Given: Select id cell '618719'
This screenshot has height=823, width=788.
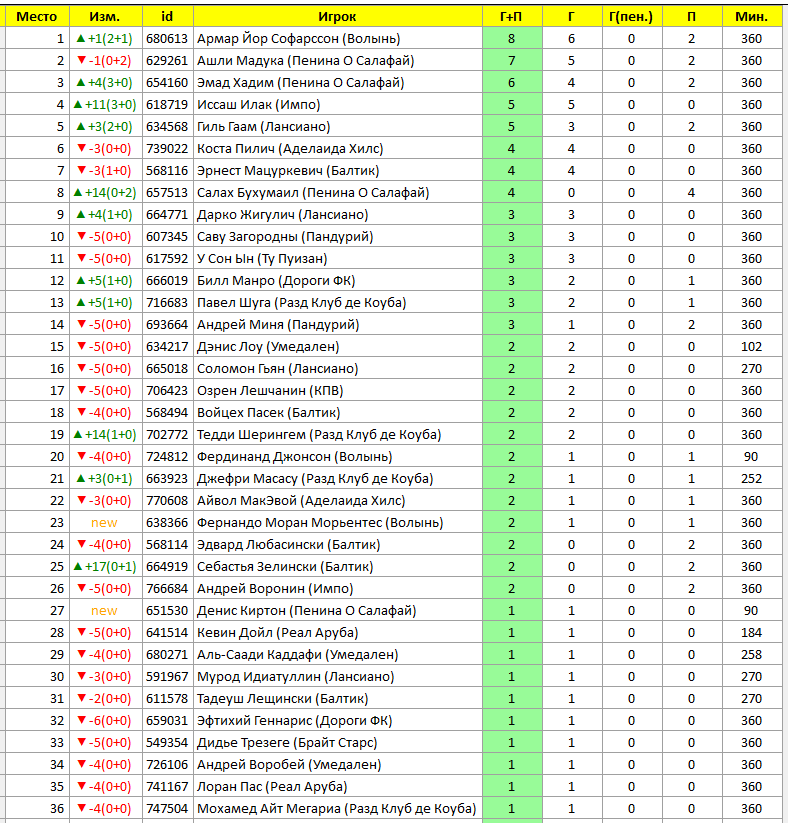Looking at the screenshot, I should click(167, 104).
